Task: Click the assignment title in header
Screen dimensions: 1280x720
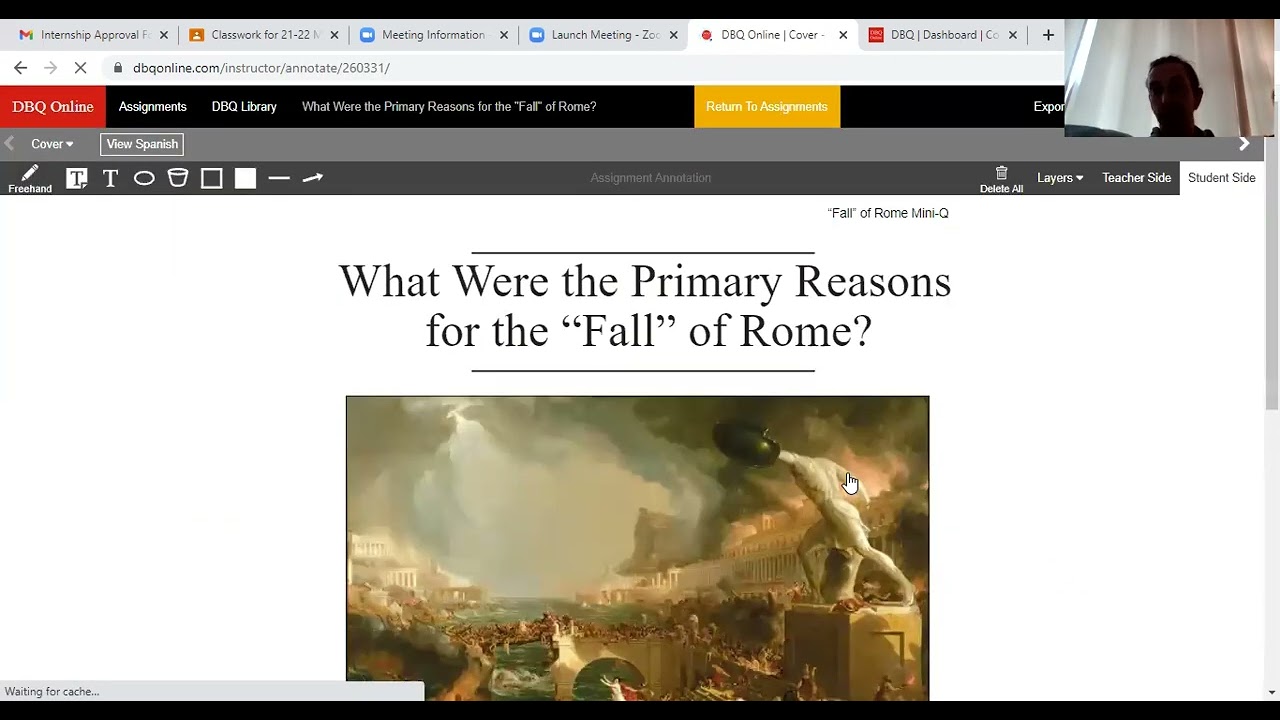Action: 449,107
